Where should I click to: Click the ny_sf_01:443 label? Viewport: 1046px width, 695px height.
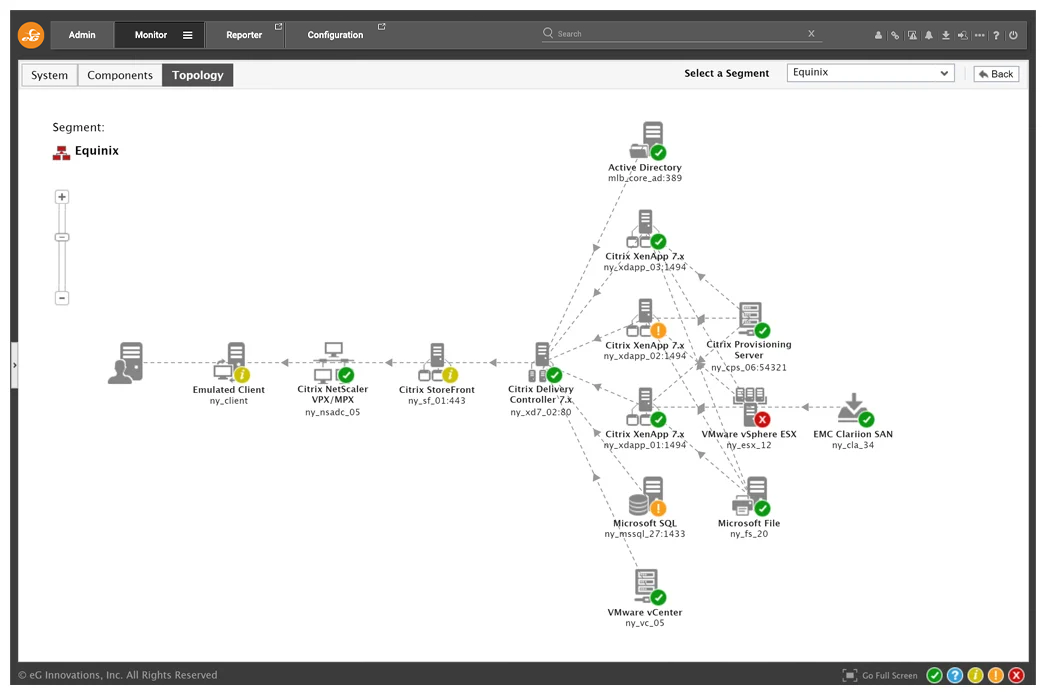pos(436,401)
